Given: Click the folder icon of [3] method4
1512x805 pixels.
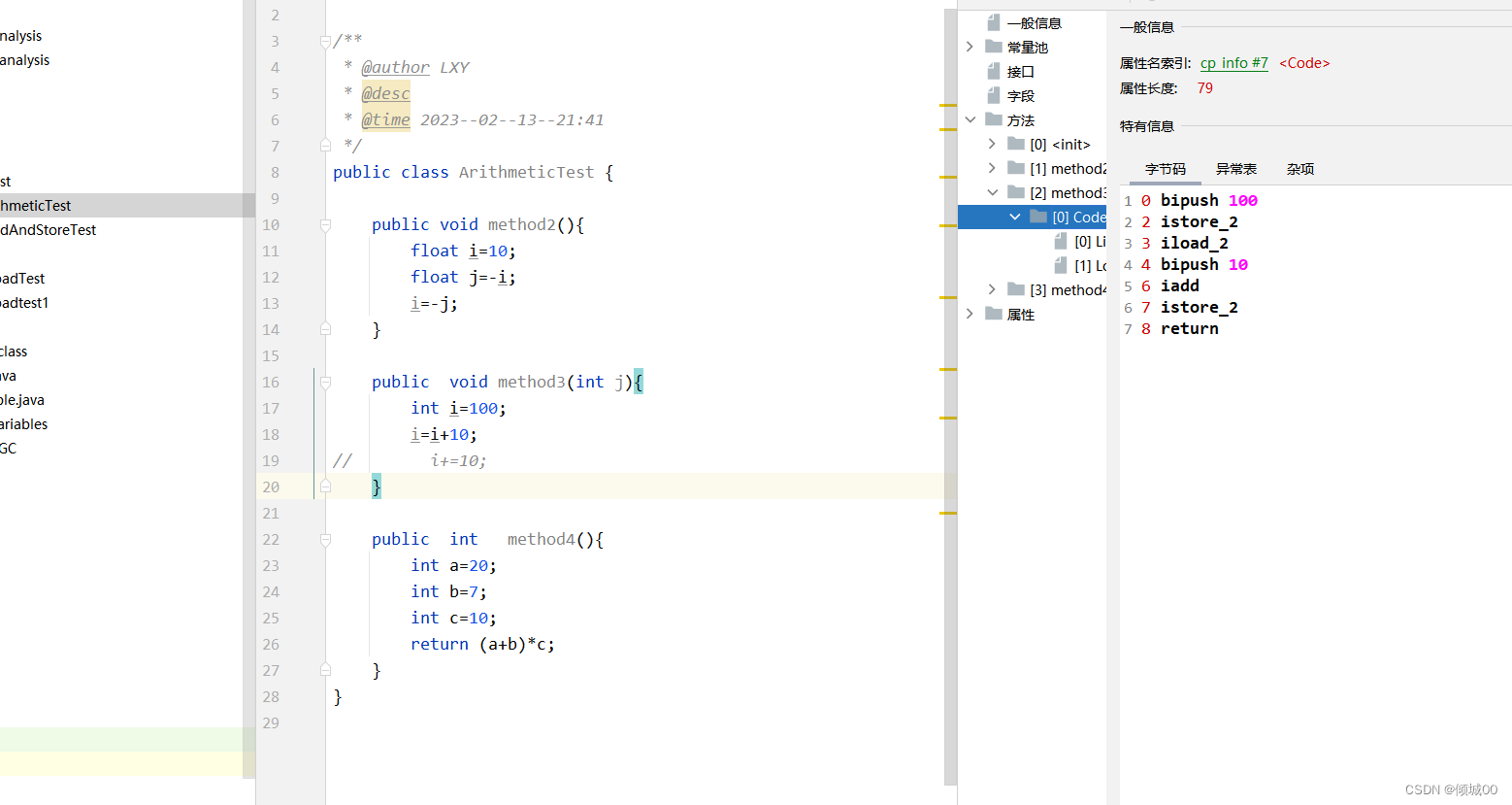Looking at the screenshot, I should 1016,289.
